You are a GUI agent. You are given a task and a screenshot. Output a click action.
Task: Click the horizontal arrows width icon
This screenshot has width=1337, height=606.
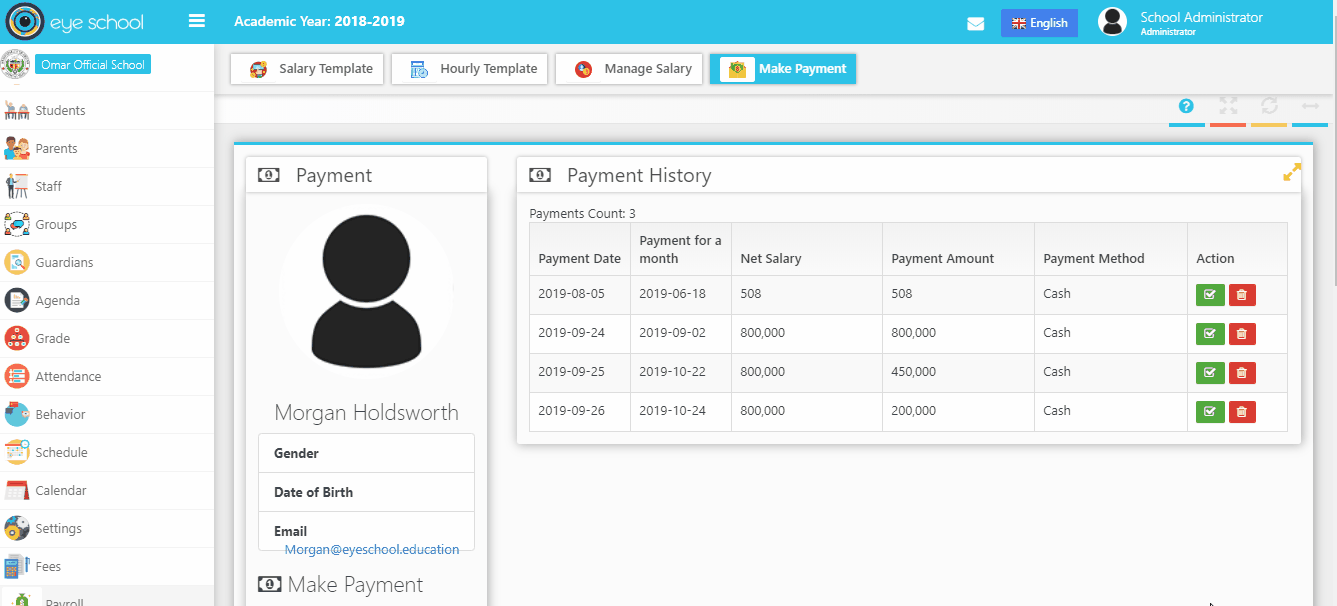pyautogui.click(x=1310, y=106)
